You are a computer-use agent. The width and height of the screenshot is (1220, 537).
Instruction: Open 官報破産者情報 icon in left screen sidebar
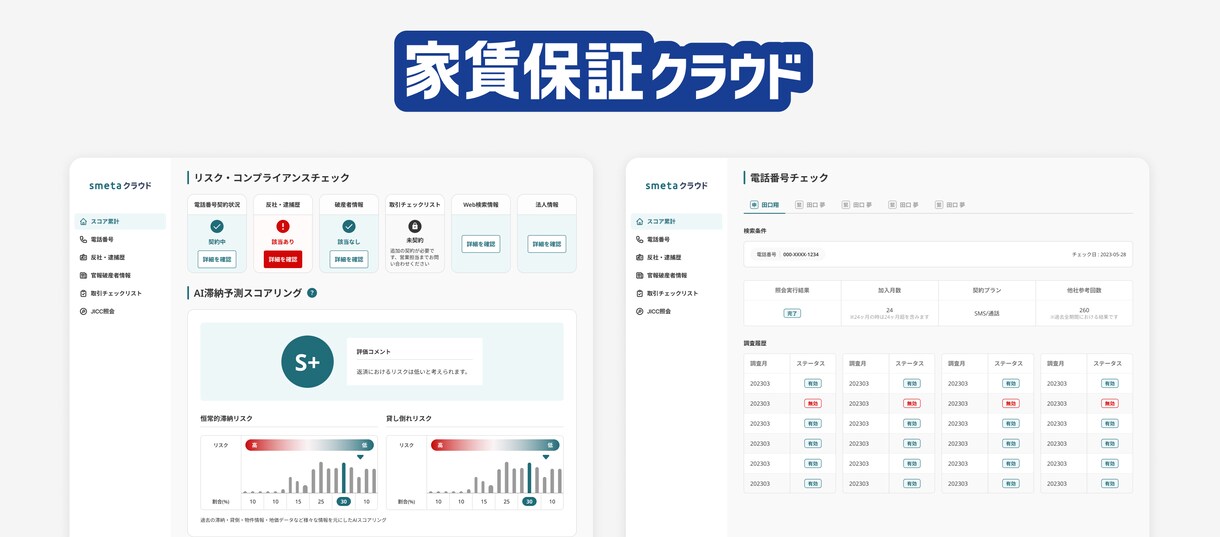click(83, 276)
